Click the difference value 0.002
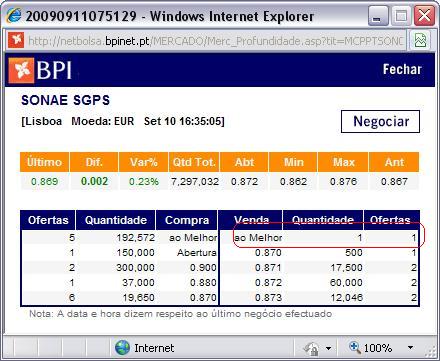The image size is (440, 361). click(94, 181)
